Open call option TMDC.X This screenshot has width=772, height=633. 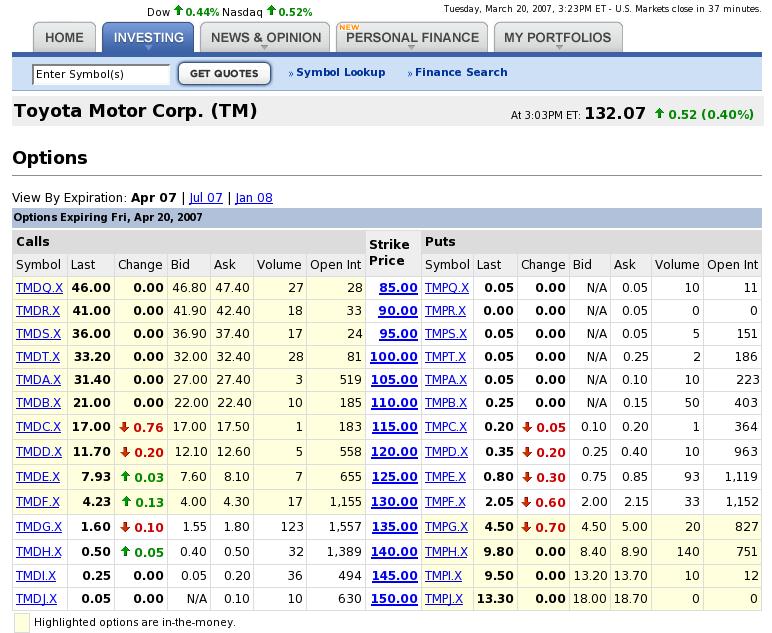pos(38,427)
